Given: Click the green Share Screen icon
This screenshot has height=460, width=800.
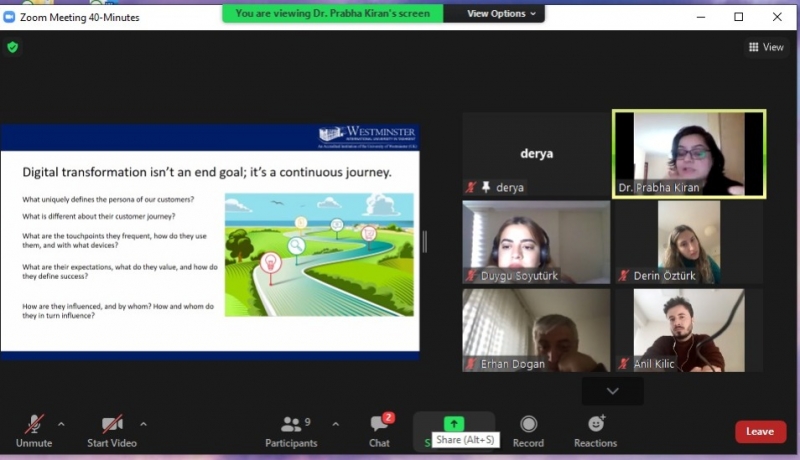Looking at the screenshot, I should pyautogui.click(x=453, y=424).
